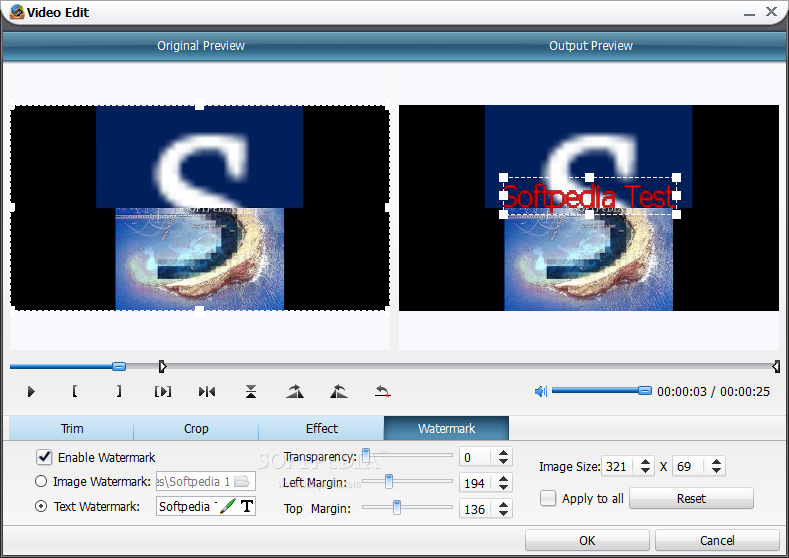Screen dimensions: 789x558
Task: Click the split/mirror horizontal flip icon
Action: coord(207,391)
